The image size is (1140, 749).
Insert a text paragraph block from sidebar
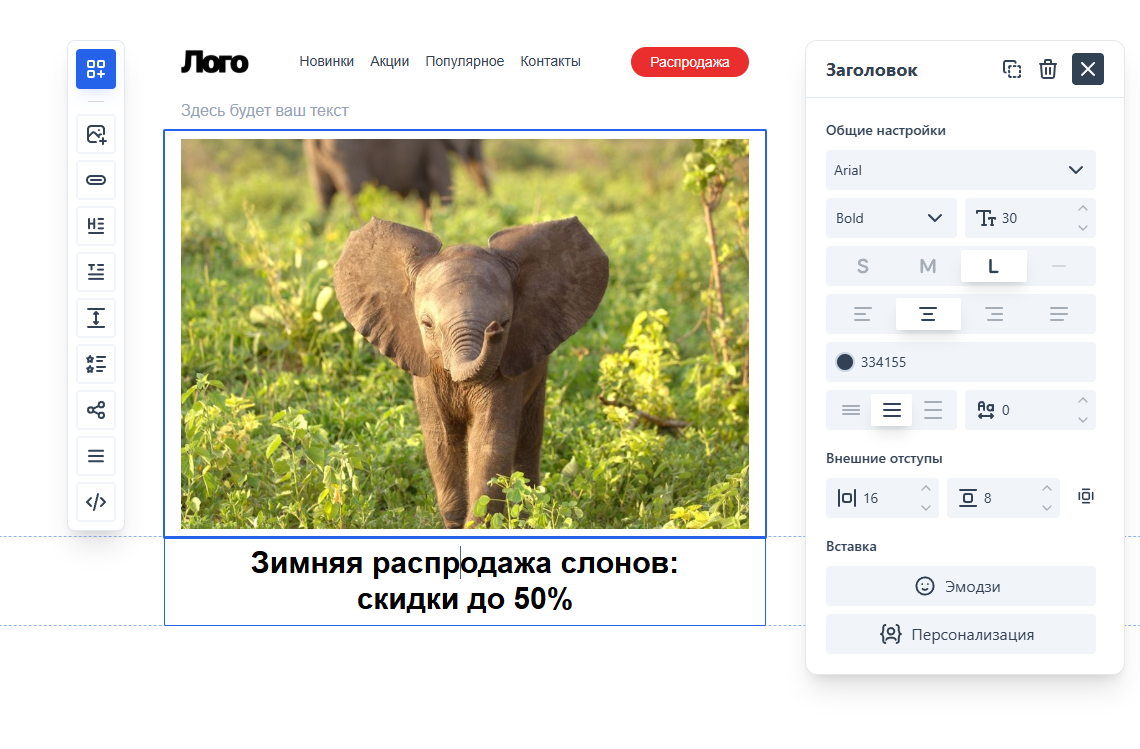point(96,272)
